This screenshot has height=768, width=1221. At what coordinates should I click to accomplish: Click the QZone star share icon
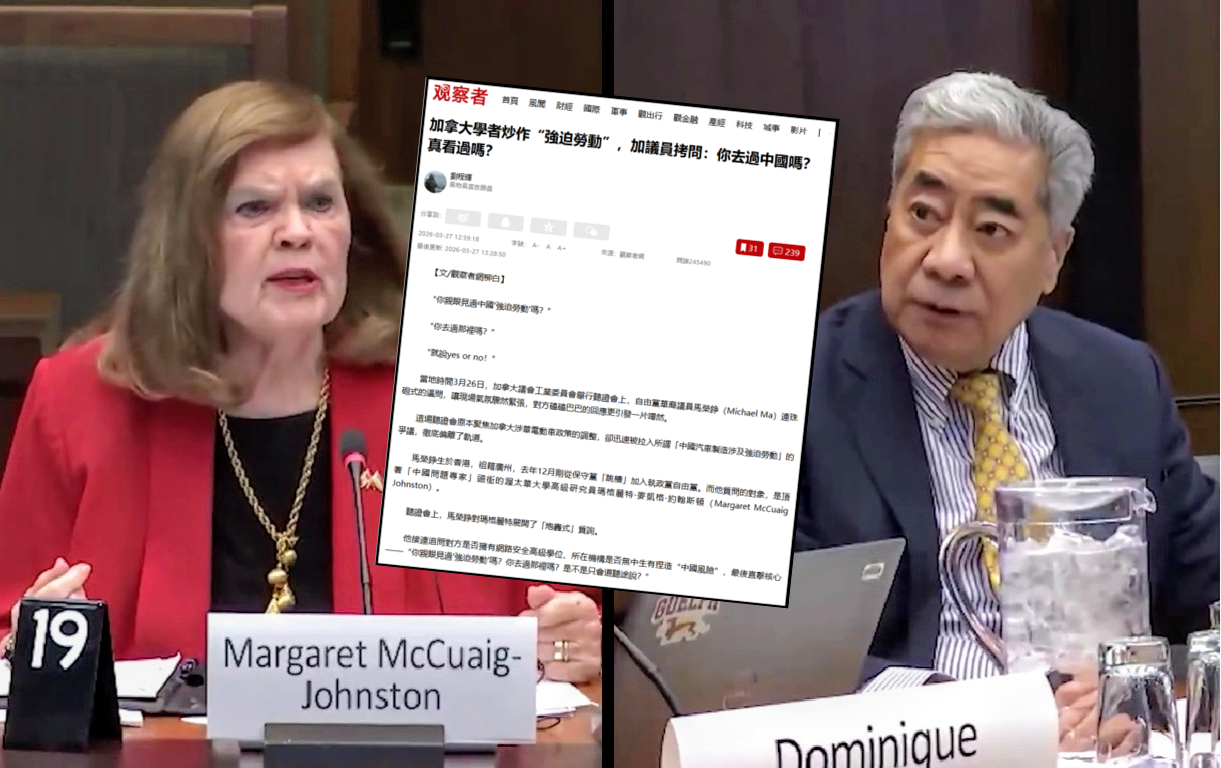[x=548, y=226]
